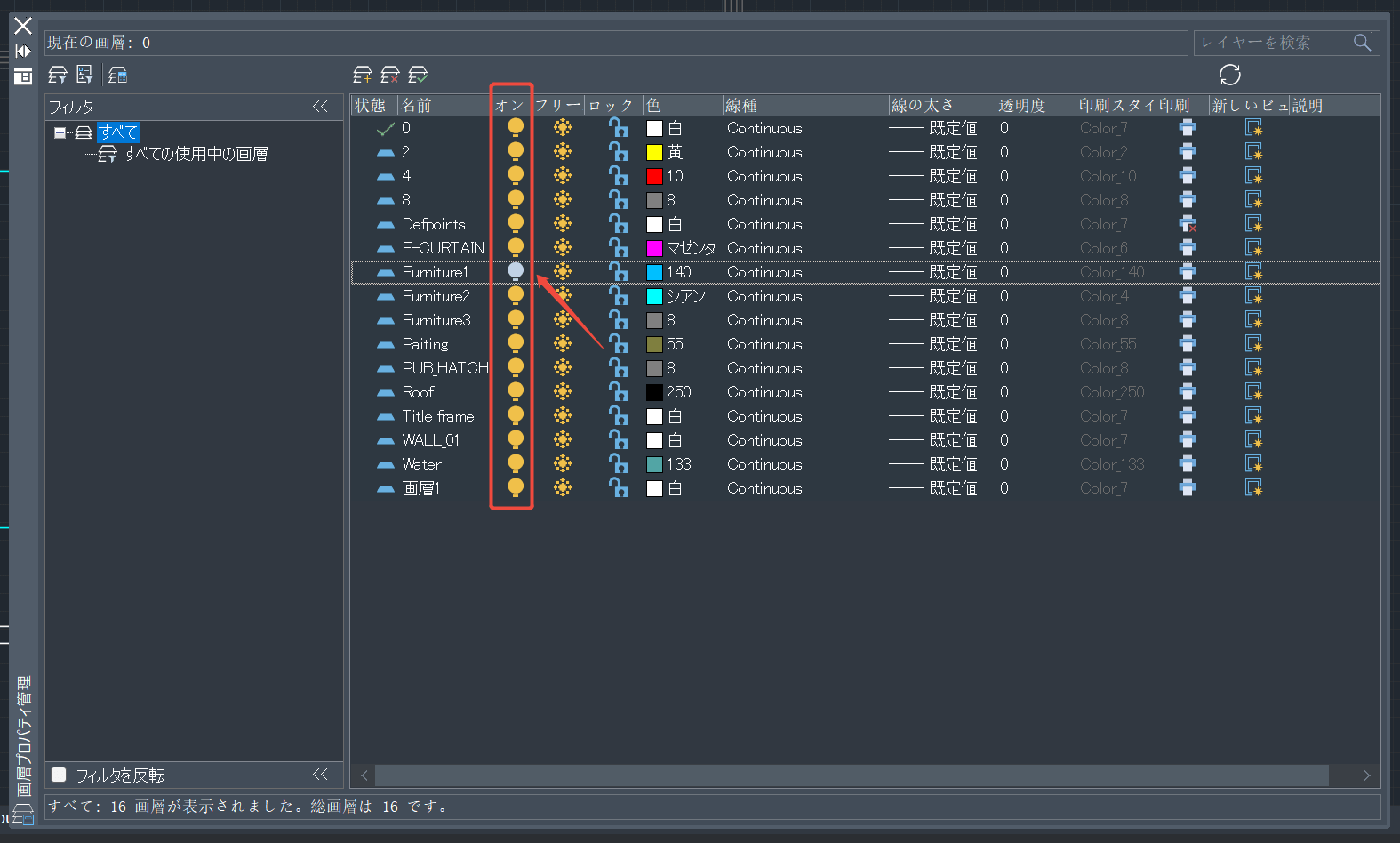Collapse the フィルタ panel with top chevrons
The image size is (1400, 843).
tap(321, 106)
